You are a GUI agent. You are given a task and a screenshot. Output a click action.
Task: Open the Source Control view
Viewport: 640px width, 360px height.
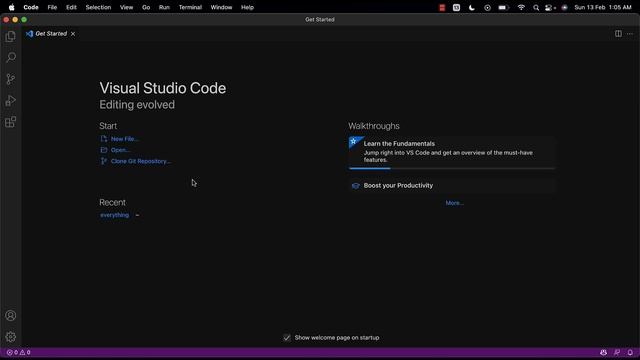[11, 79]
